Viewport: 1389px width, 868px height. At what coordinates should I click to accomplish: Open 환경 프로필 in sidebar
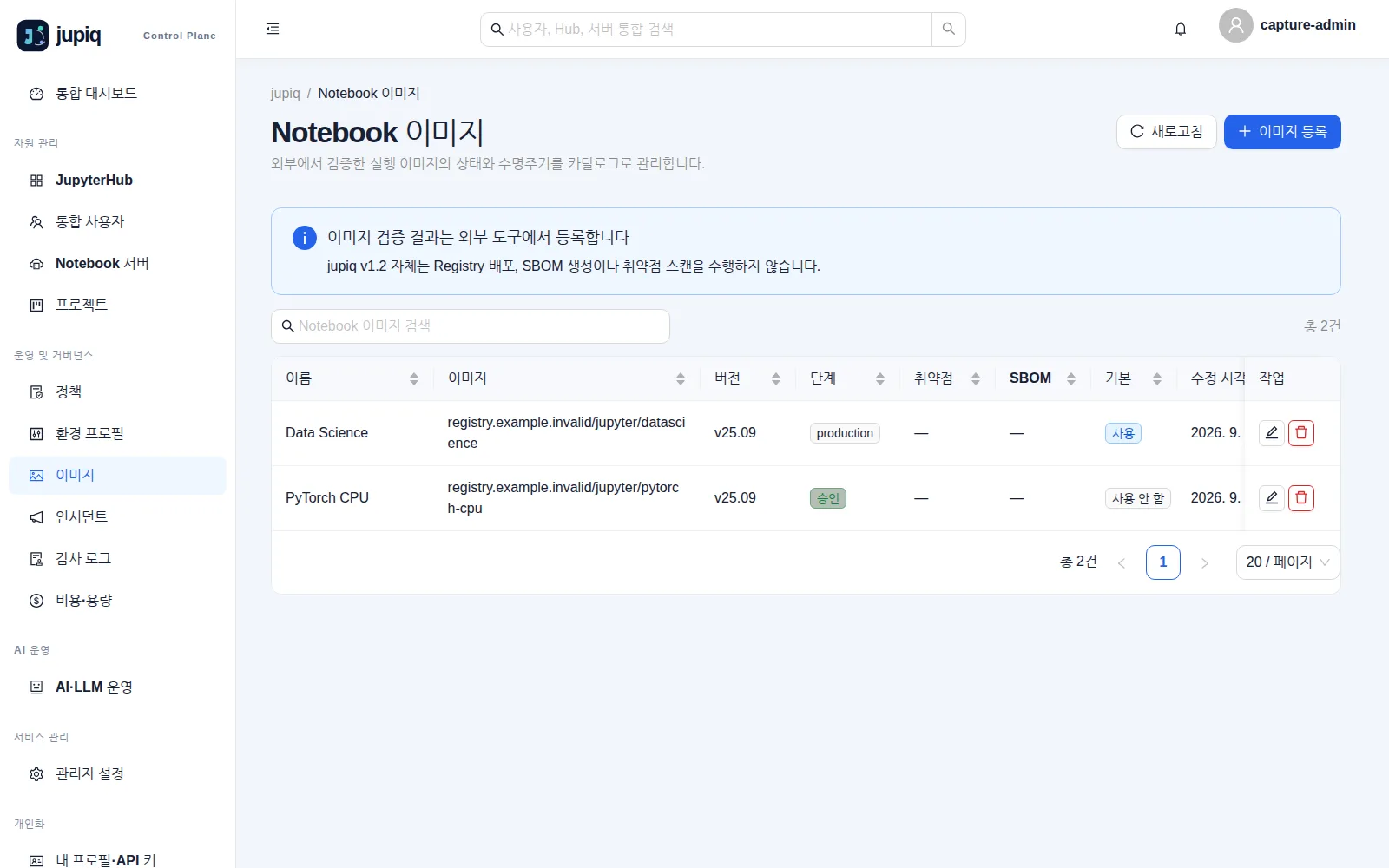(x=117, y=434)
